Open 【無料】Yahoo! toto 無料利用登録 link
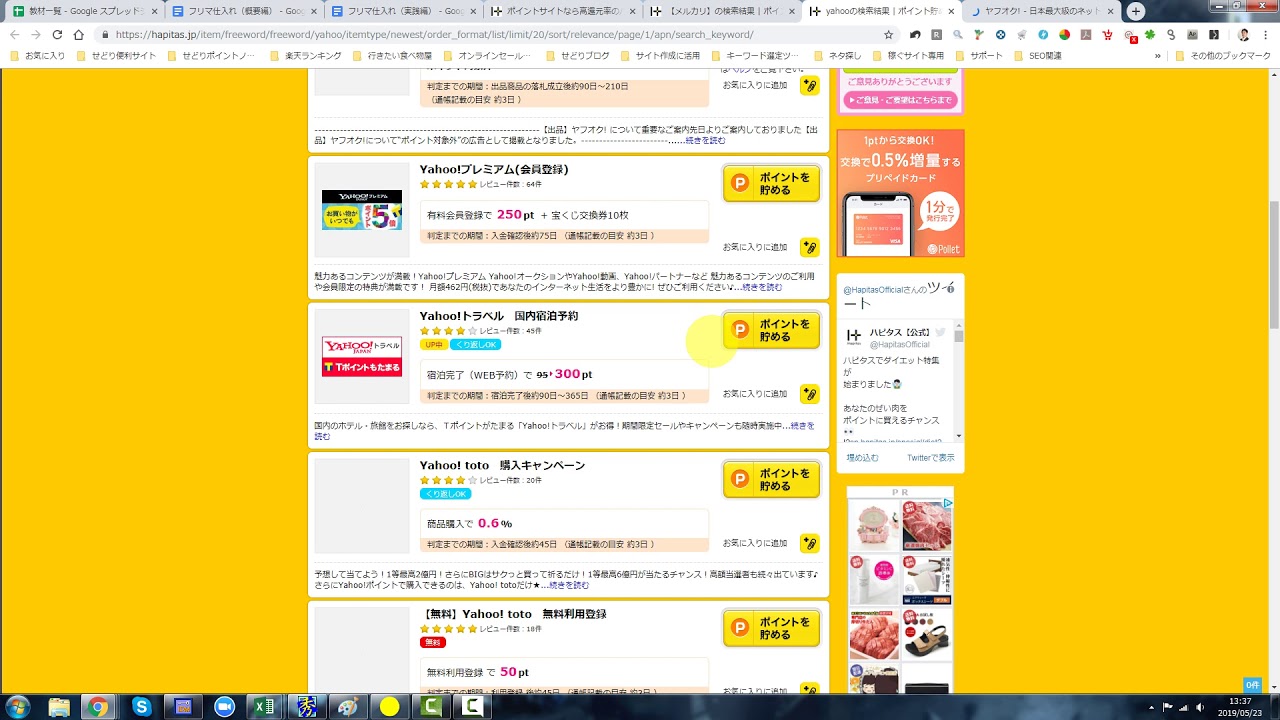 [513, 614]
